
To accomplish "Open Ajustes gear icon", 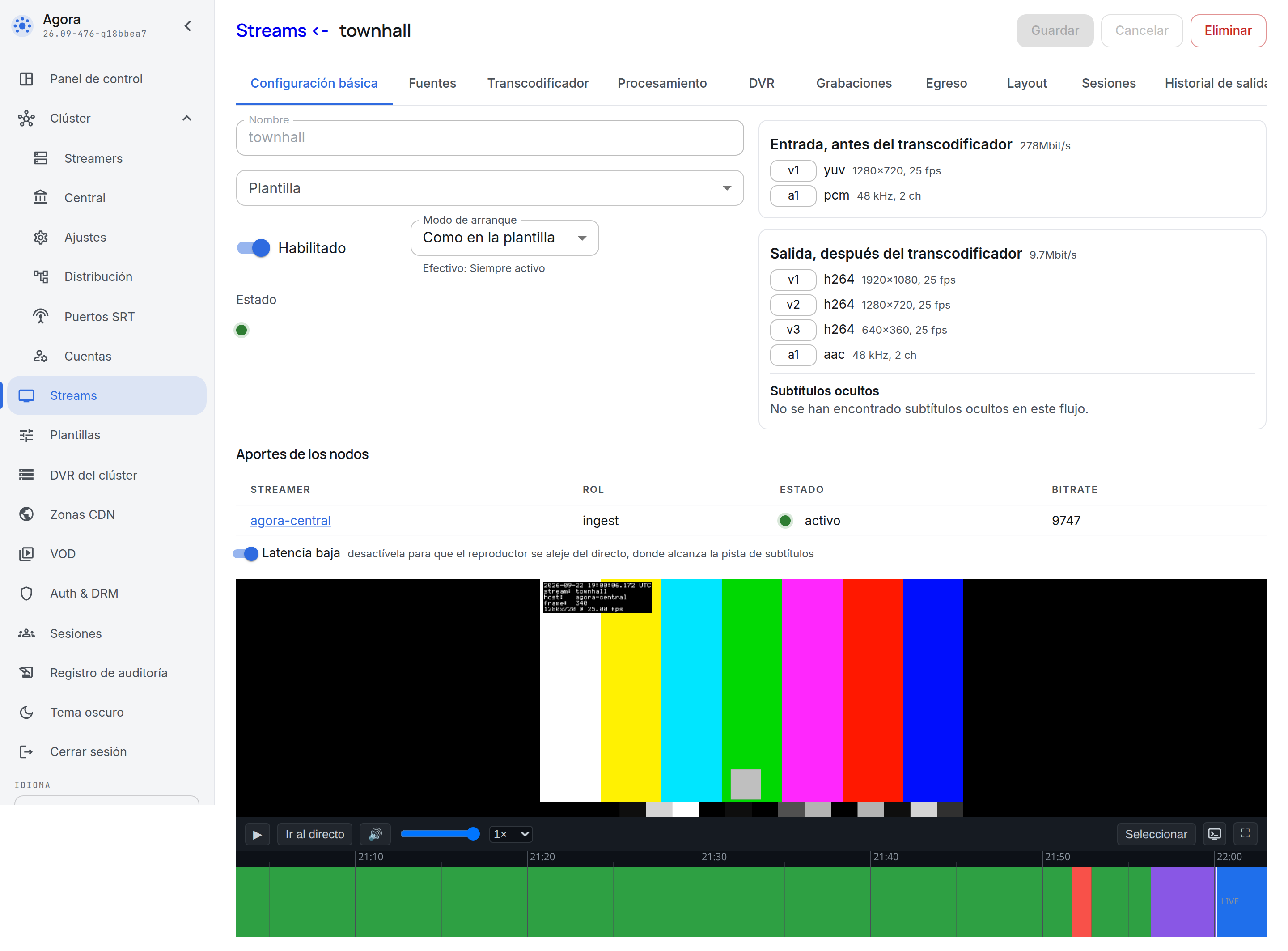I will (41, 237).
